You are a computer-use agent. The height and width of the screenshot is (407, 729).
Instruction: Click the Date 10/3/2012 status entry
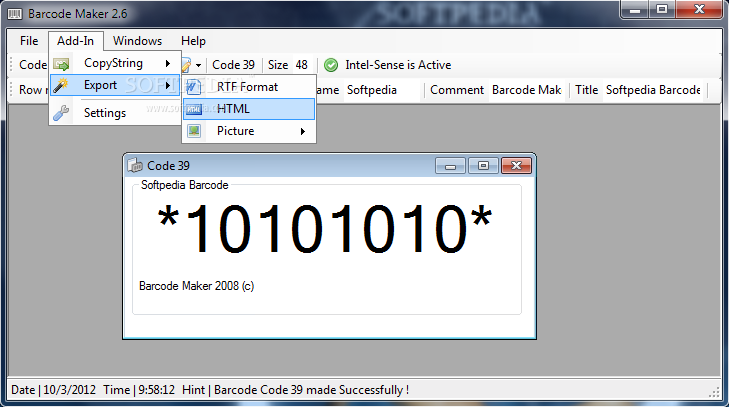[53, 390]
